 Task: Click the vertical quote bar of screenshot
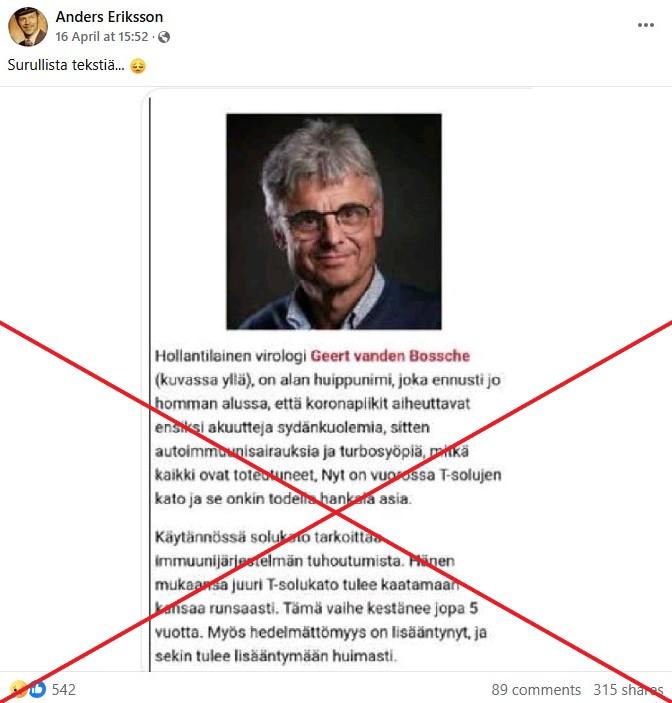149,385
